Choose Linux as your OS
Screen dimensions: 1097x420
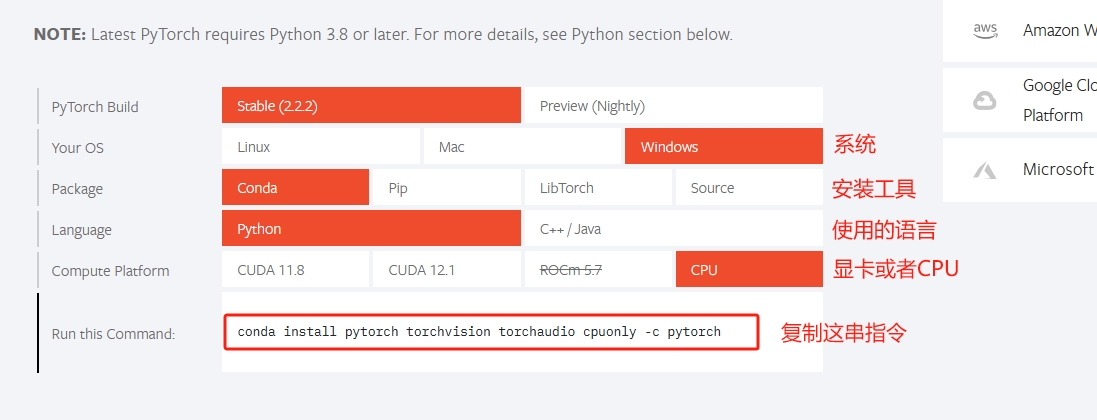pos(320,146)
